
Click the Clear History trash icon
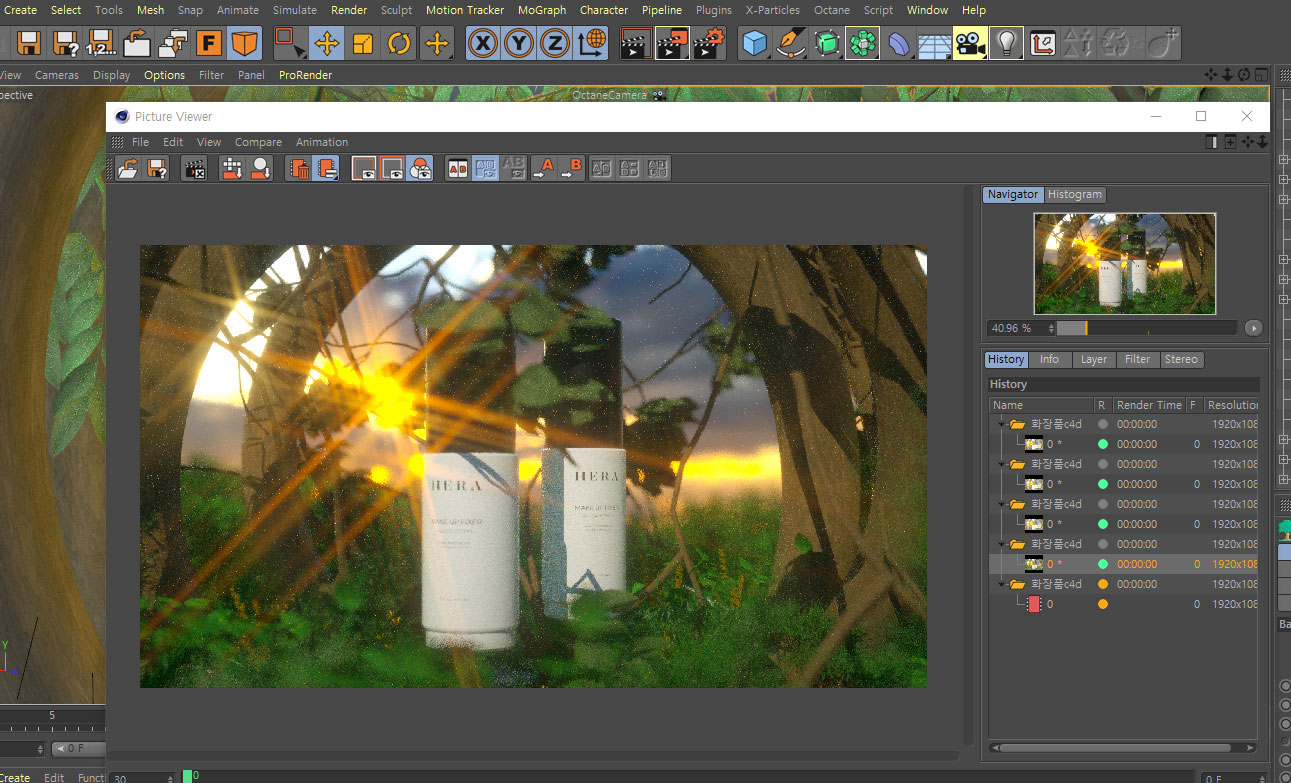click(x=298, y=169)
